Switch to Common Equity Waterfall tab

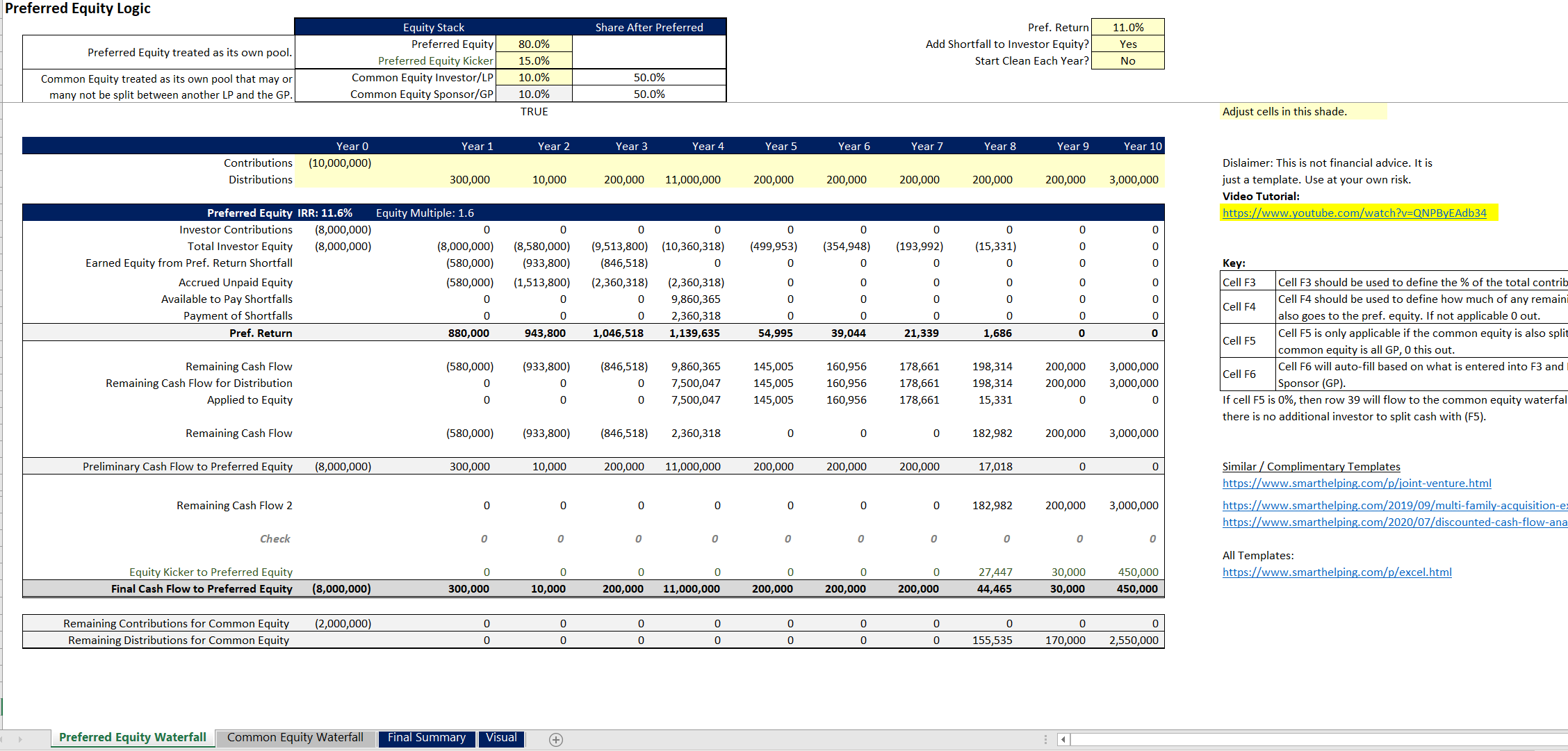[295, 738]
